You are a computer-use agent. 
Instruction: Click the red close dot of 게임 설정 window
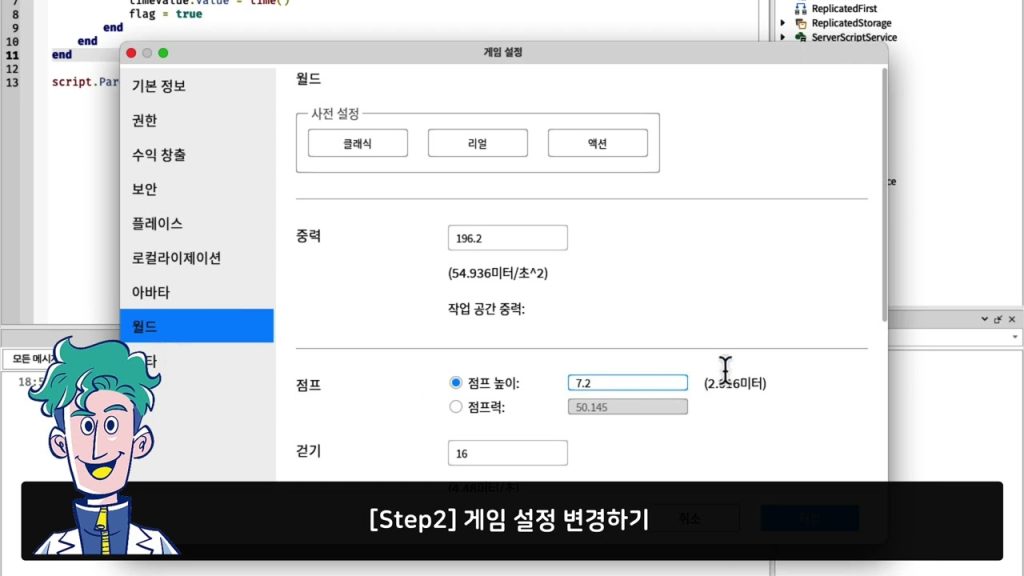tap(131, 53)
